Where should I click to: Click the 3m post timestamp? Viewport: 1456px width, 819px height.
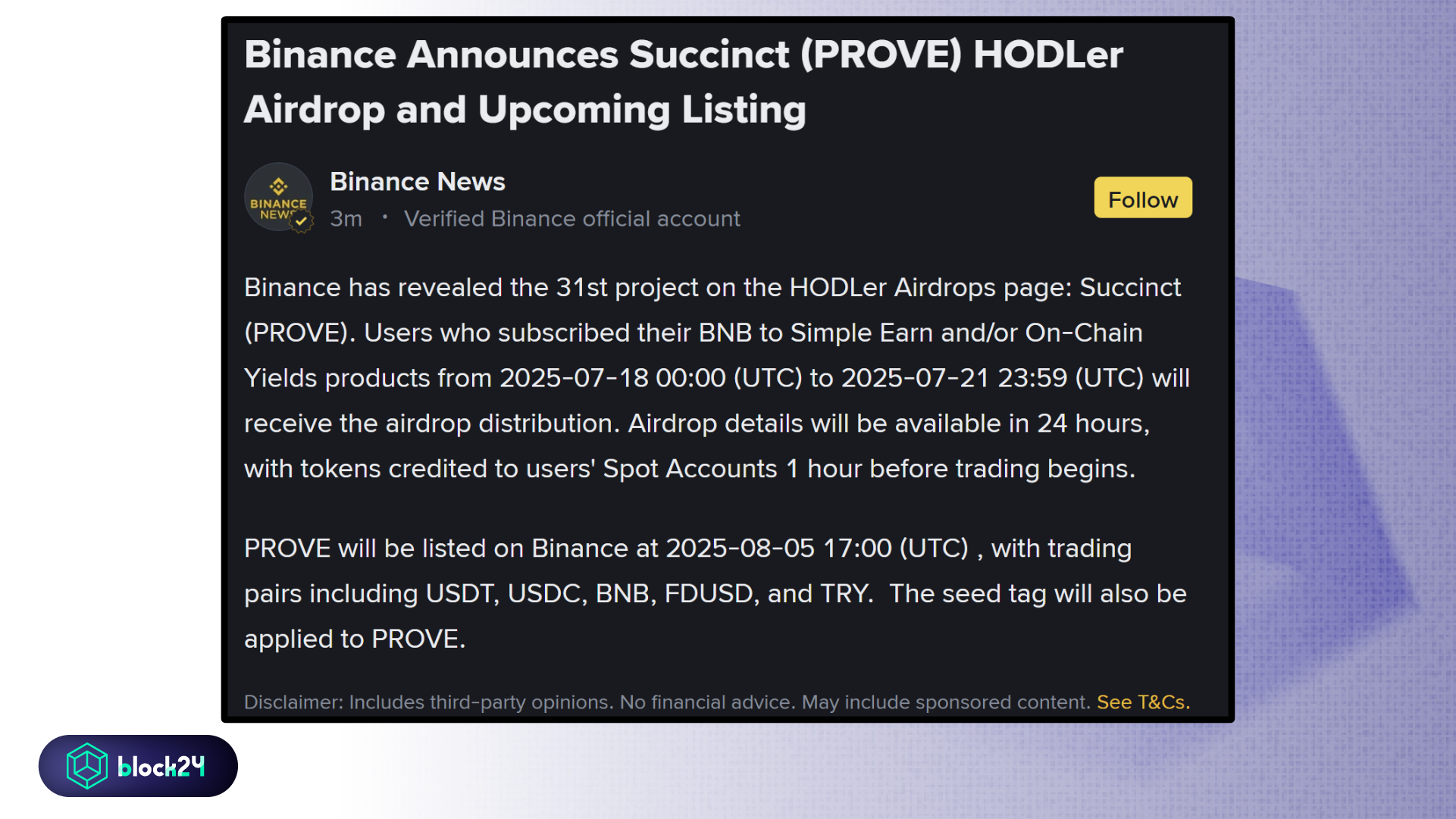346,219
